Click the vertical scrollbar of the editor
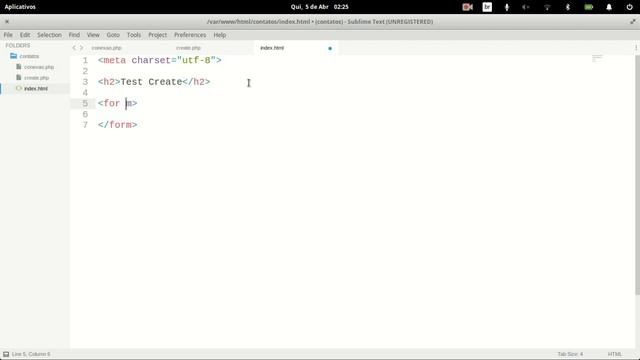This screenshot has height=360, width=640. pyautogui.click(x=637, y=175)
